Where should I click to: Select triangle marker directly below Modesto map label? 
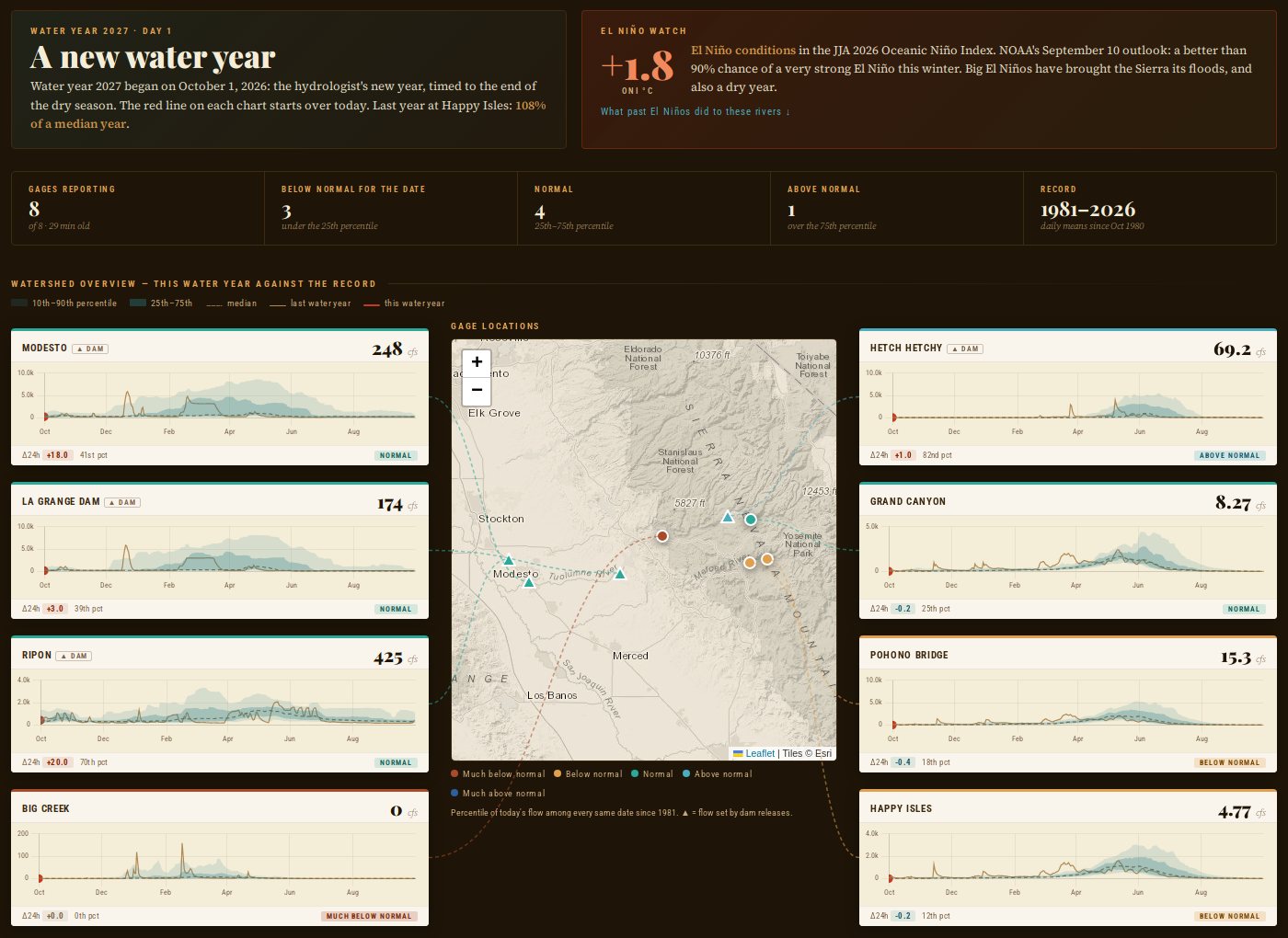click(x=529, y=582)
